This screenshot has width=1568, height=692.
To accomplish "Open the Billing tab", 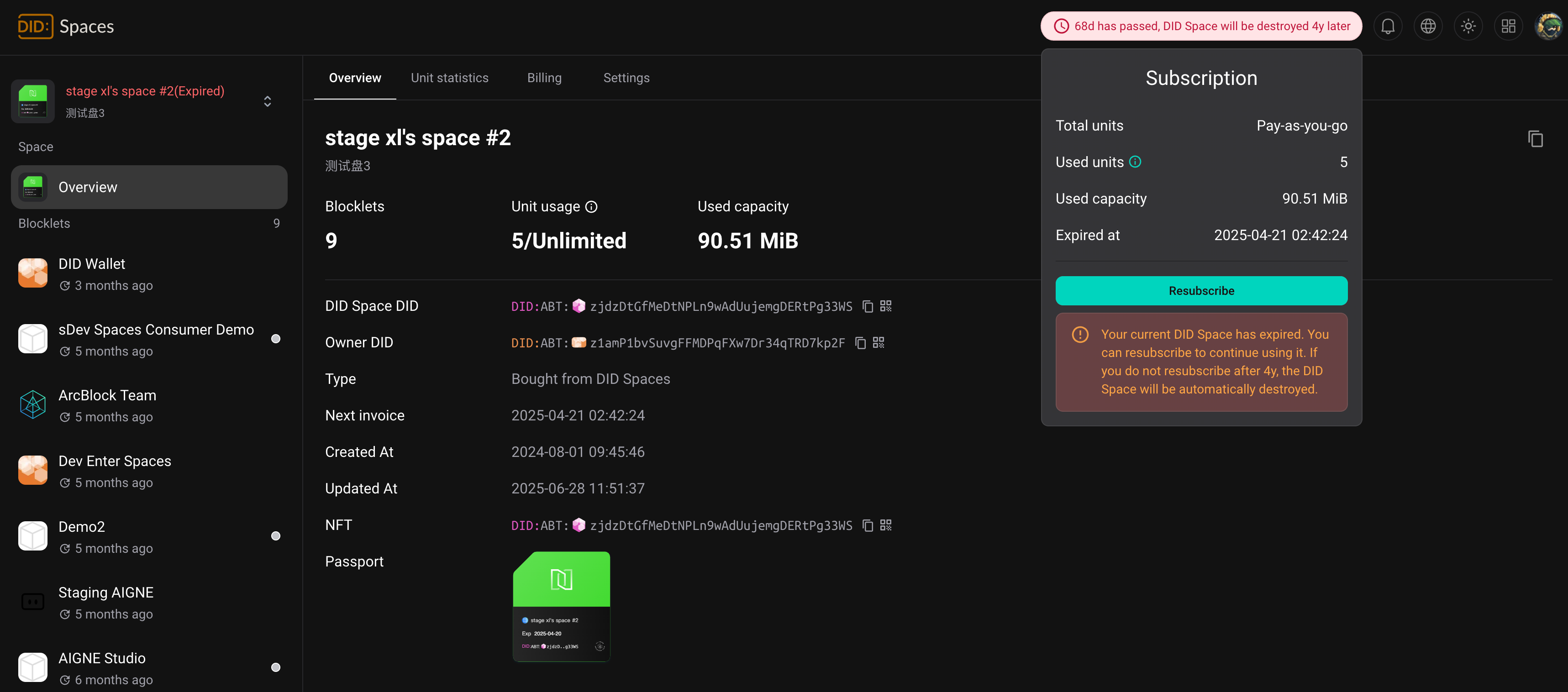I will click(x=544, y=78).
